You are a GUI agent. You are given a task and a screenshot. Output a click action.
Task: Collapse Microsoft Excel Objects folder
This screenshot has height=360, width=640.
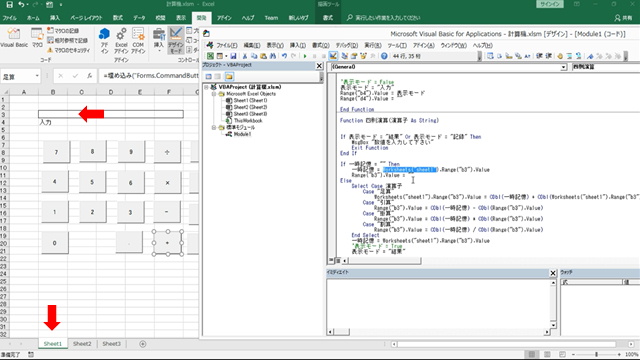[213, 94]
